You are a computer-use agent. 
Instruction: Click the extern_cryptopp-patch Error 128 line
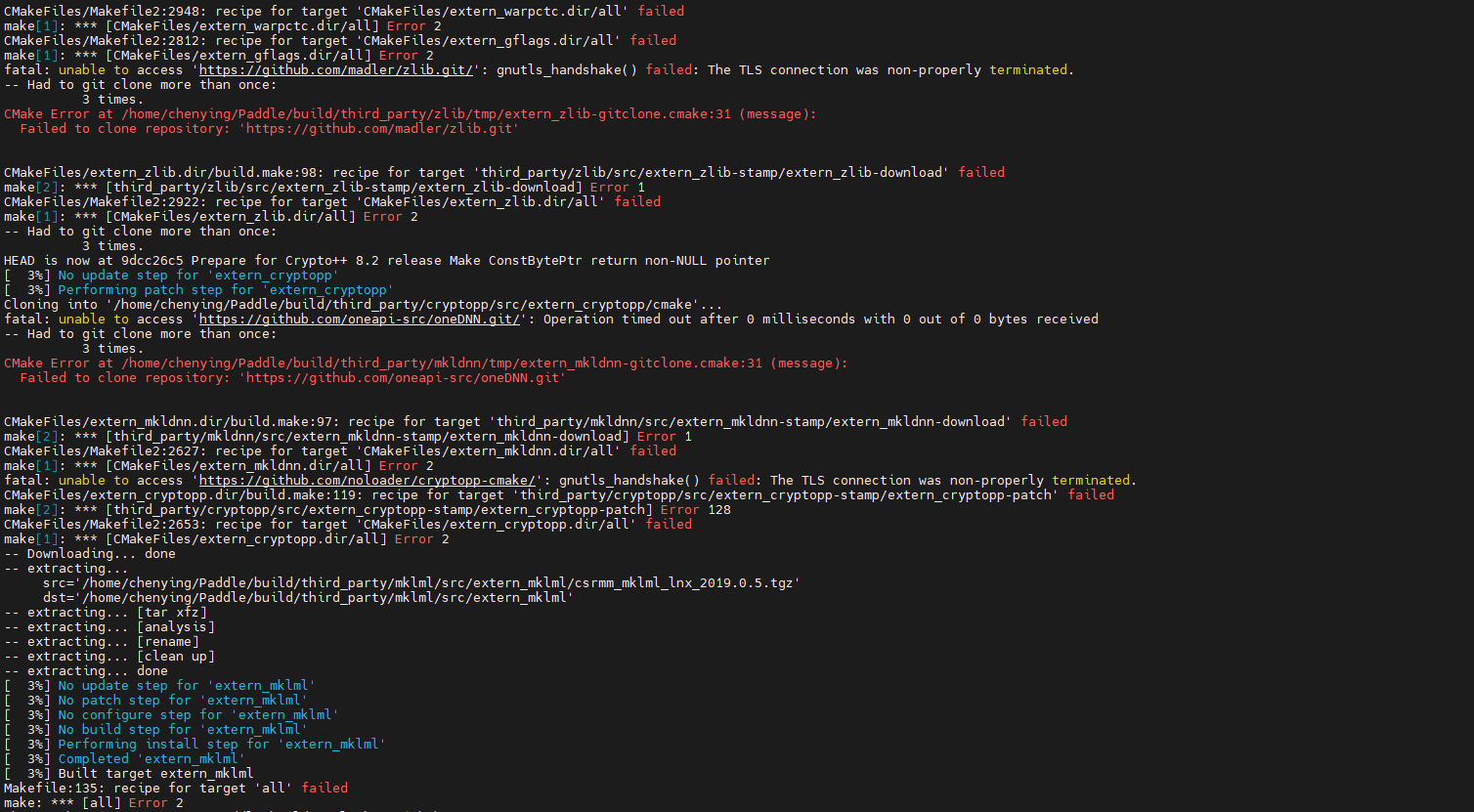(x=368, y=510)
